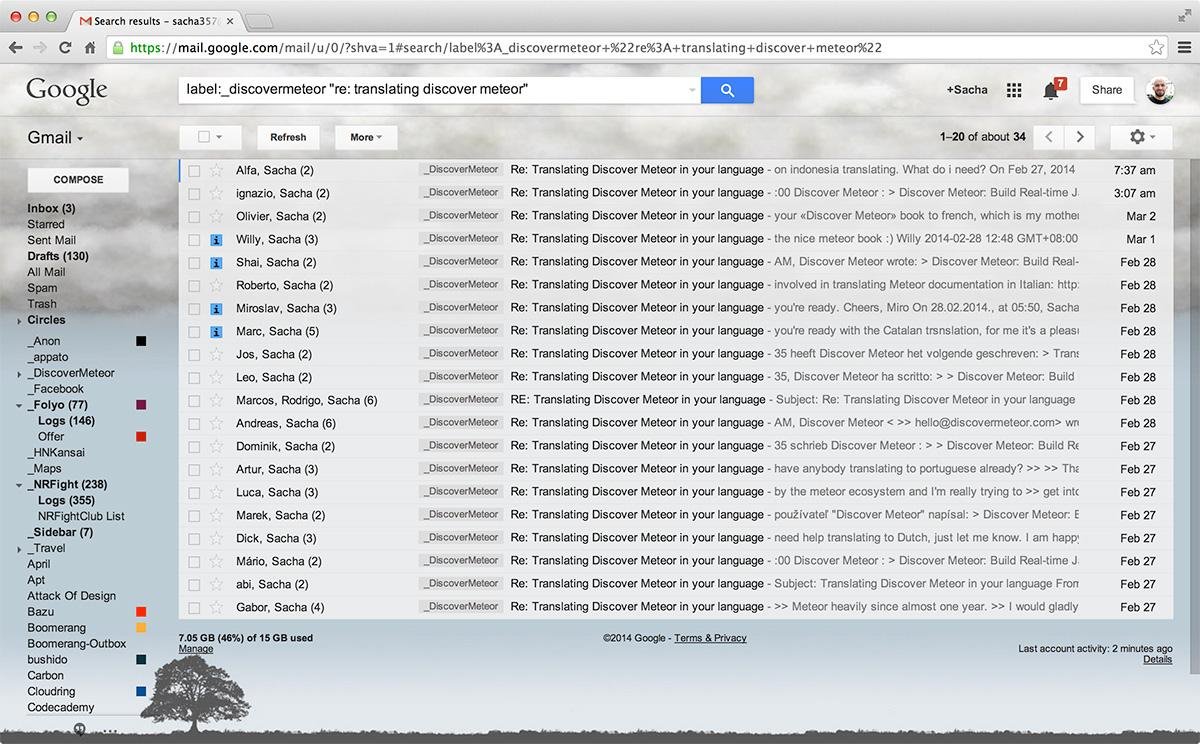Open a new browser tab
The image size is (1200, 744).
coord(259,20)
